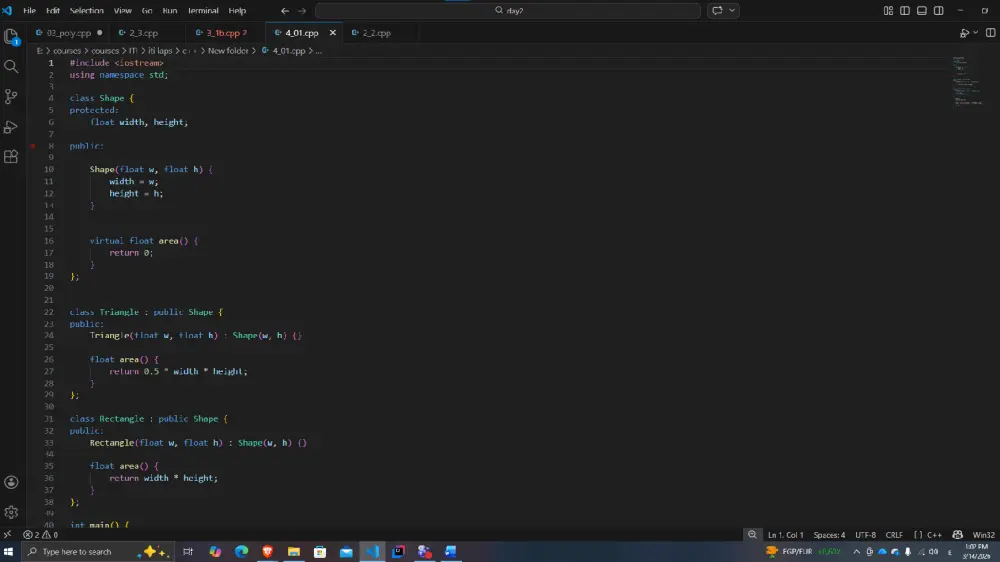Image resolution: width=1000 pixels, height=562 pixels.
Task: Open the Explorer view in the activity bar
Action: (x=11, y=37)
